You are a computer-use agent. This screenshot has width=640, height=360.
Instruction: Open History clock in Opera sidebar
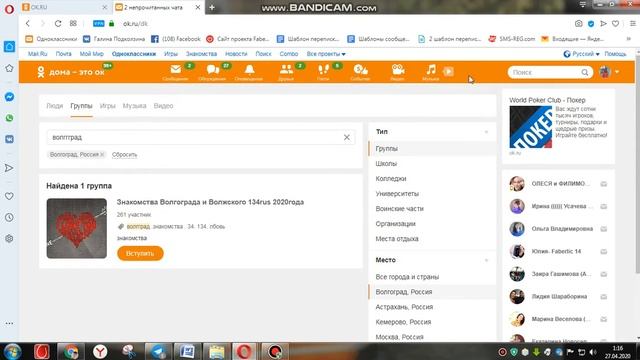(x=9, y=218)
